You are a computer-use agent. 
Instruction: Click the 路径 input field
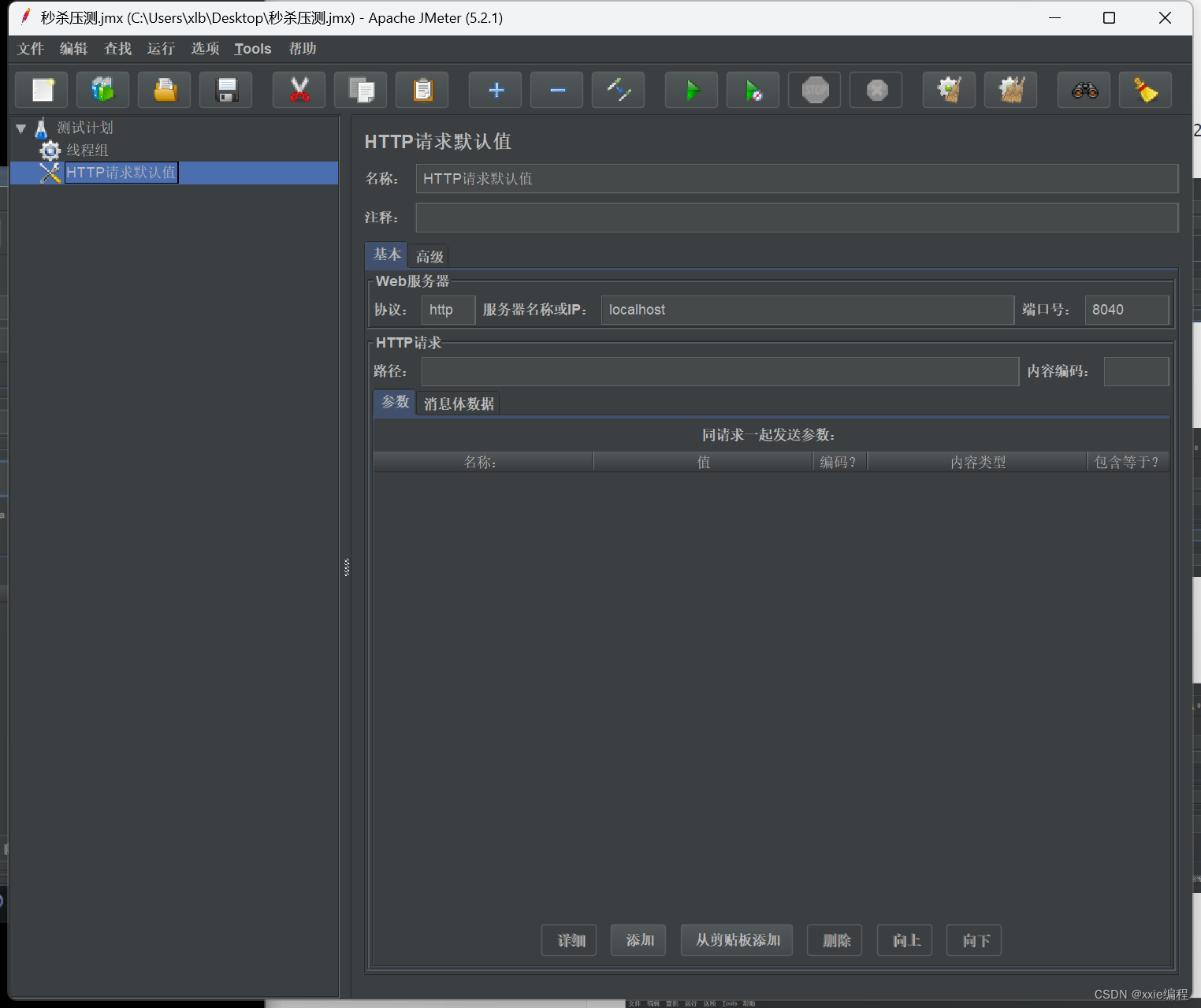[x=720, y=371]
